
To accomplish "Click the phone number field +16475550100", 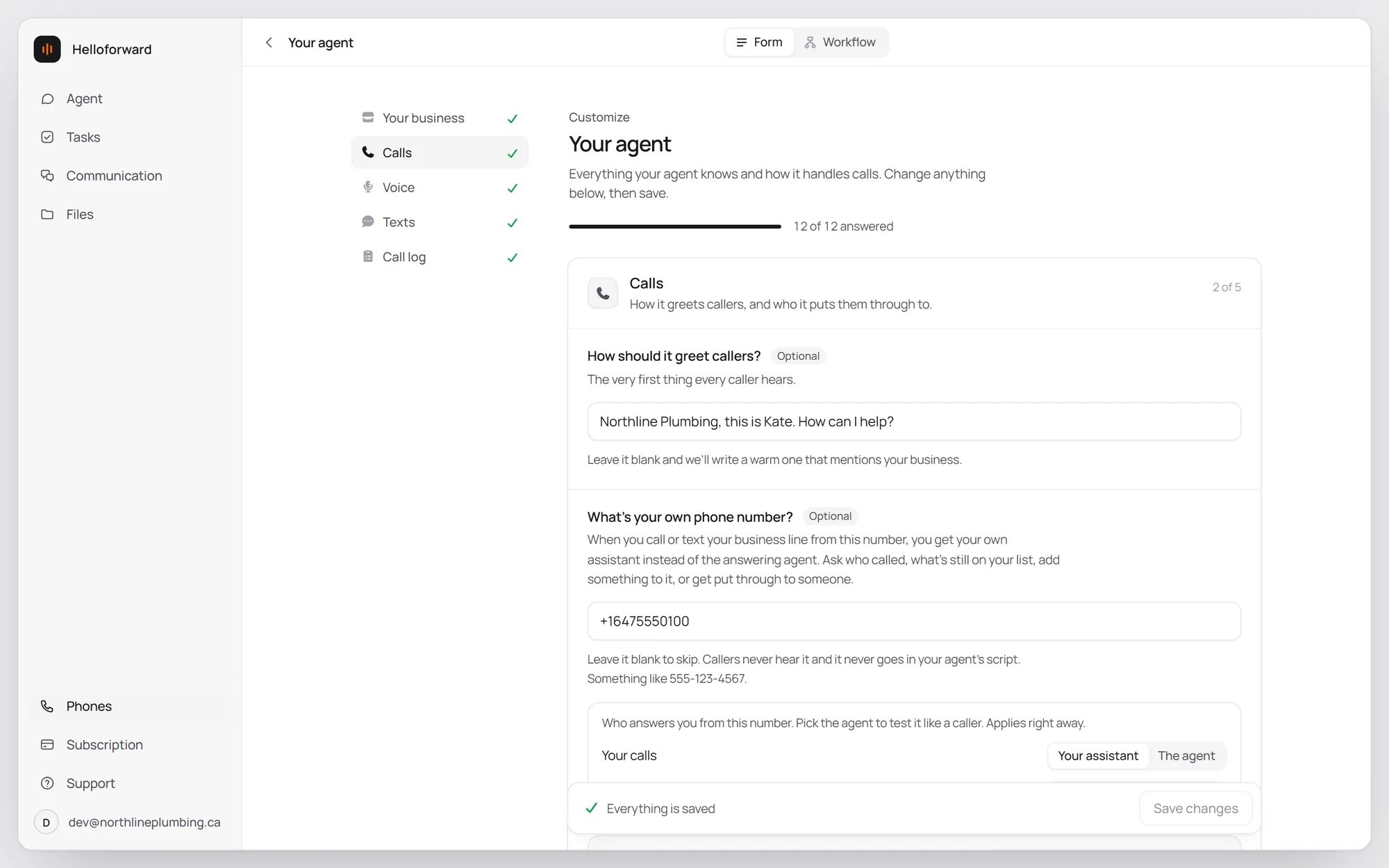I will (x=914, y=621).
